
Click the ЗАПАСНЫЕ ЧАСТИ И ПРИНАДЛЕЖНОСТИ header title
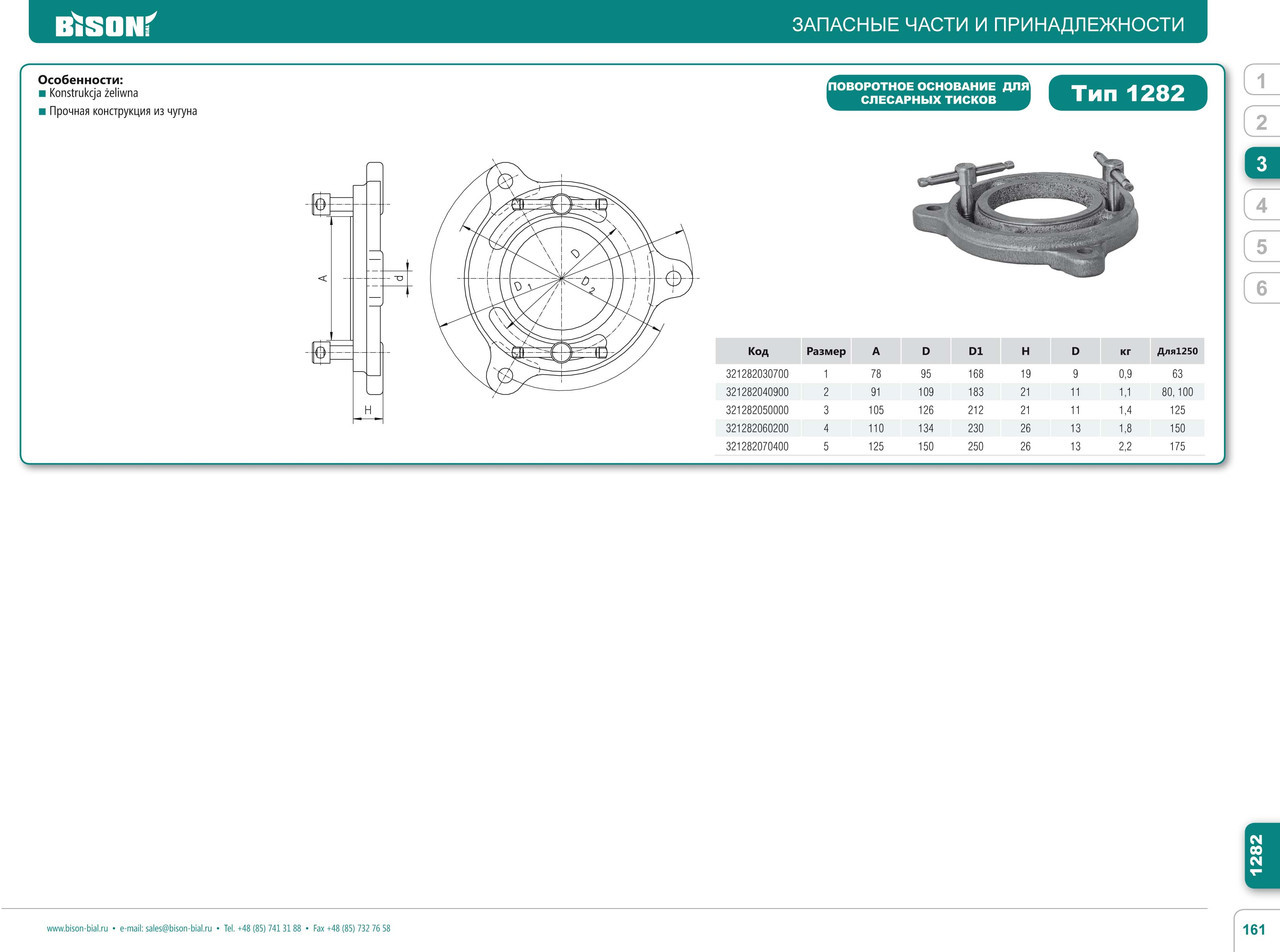988,25
